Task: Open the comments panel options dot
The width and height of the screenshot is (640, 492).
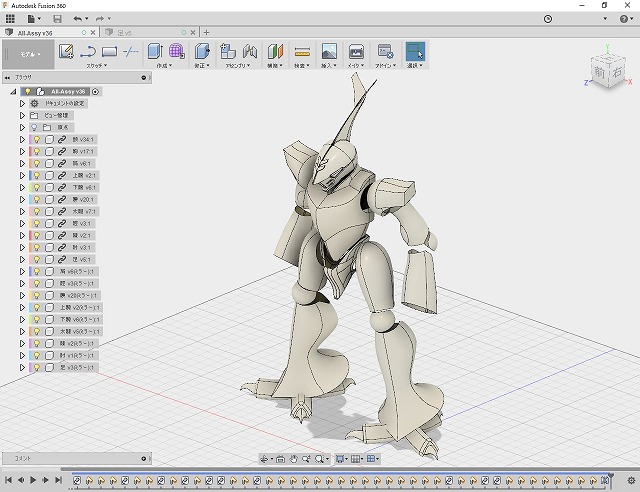Action: coord(144,459)
